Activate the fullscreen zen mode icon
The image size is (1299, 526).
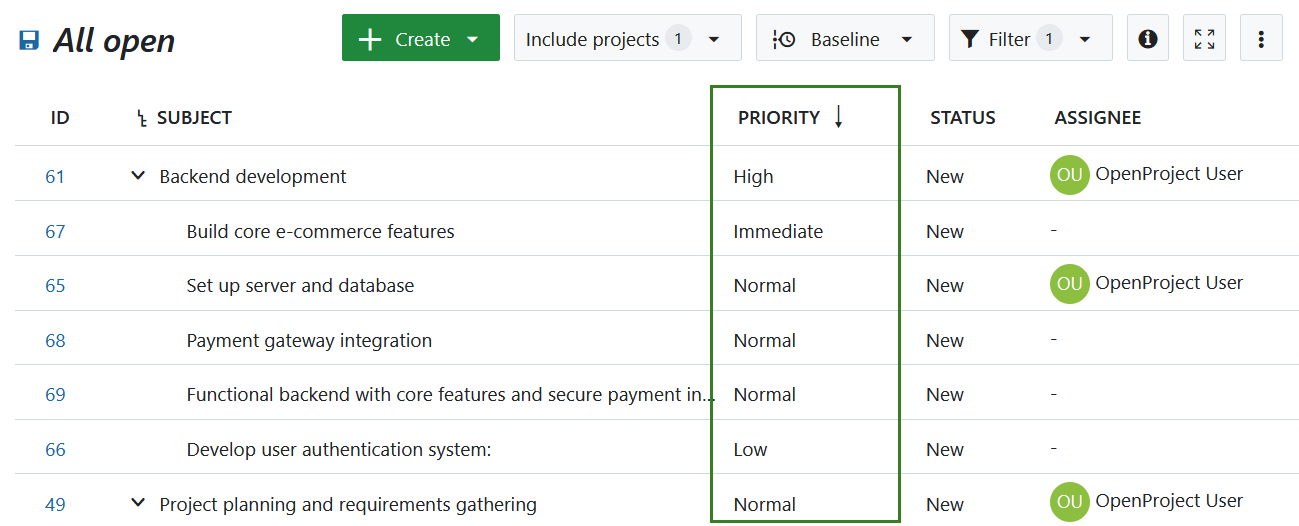point(1204,39)
